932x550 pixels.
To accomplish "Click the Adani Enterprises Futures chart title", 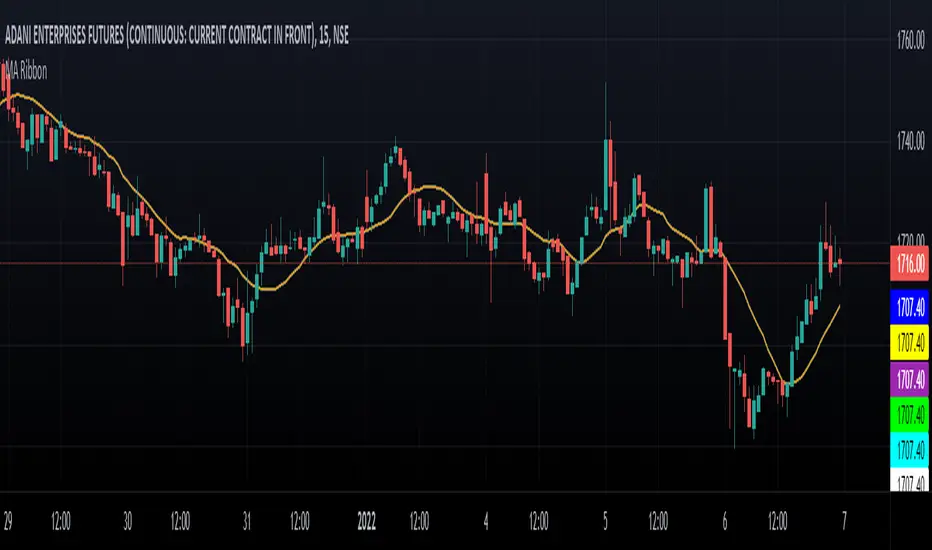I will (x=177, y=36).
